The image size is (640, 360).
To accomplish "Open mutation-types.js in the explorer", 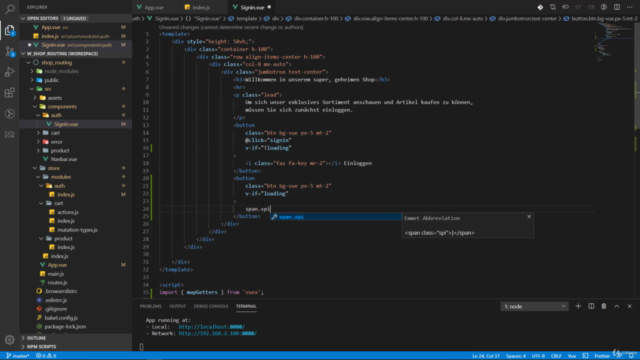I will pos(77,230).
